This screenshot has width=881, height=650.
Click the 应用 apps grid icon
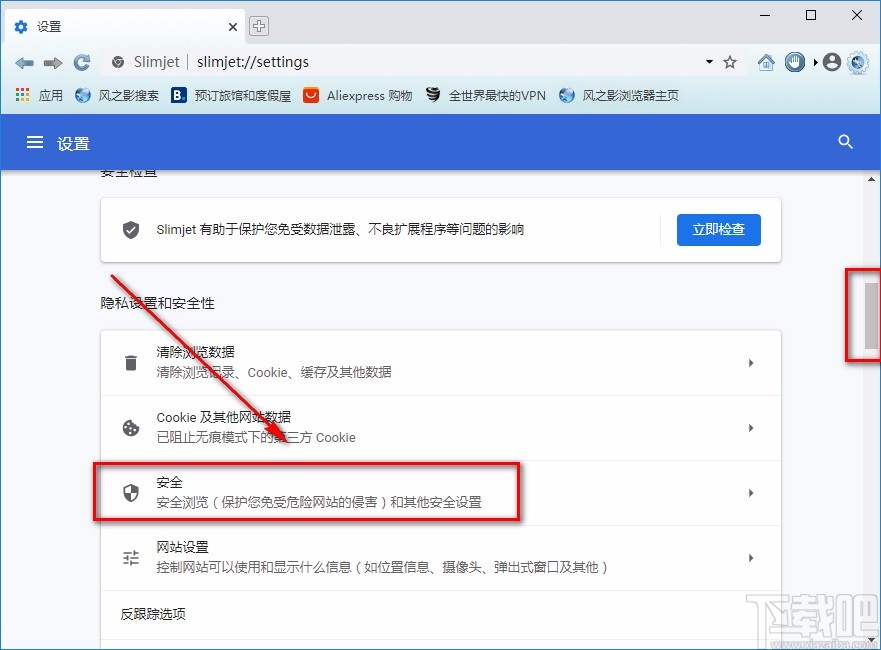tap(22, 96)
